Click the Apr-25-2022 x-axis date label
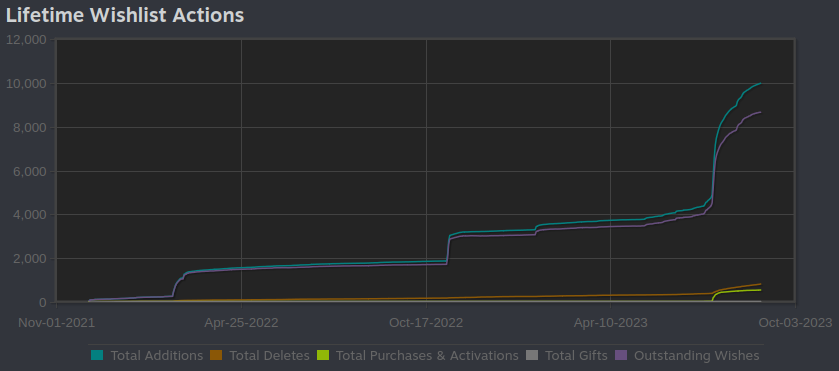Image resolution: width=839 pixels, height=371 pixels. click(241, 323)
